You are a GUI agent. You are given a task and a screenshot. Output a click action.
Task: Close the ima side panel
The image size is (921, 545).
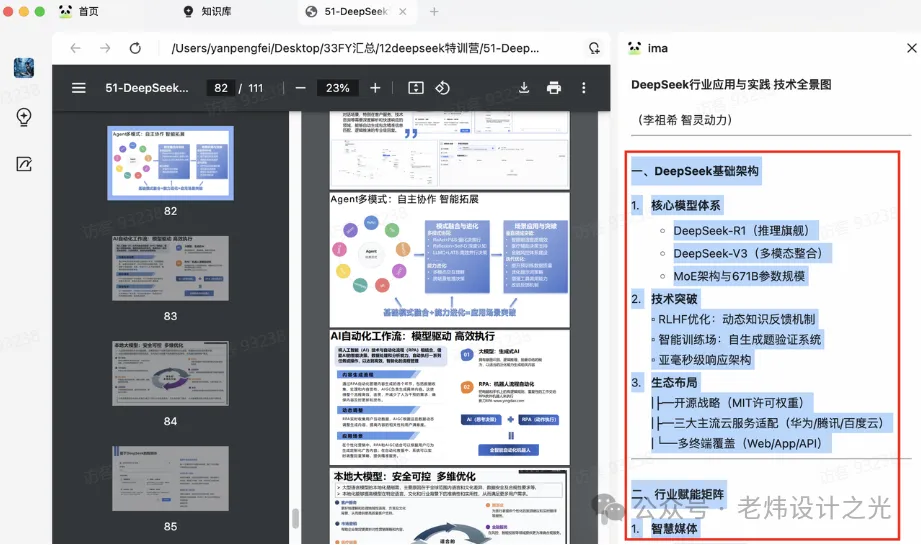(x=911, y=48)
